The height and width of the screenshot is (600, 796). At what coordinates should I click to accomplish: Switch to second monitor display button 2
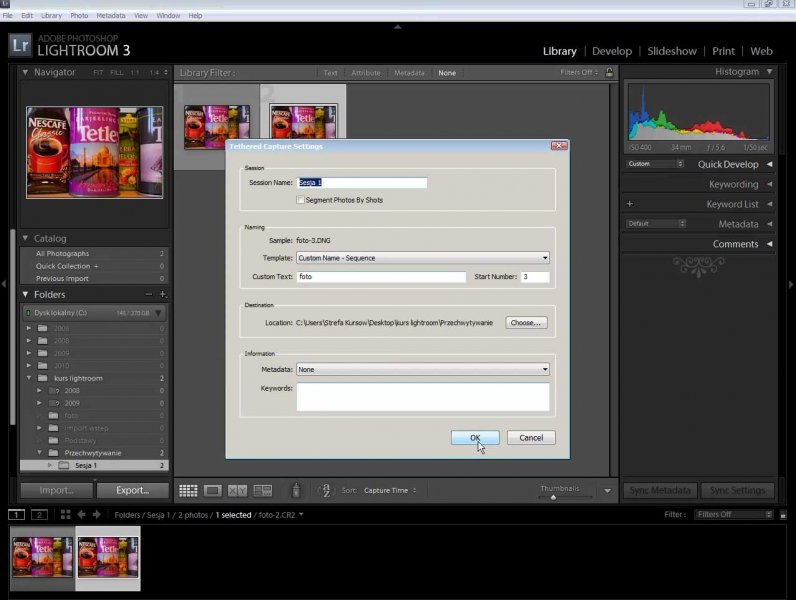click(38, 514)
